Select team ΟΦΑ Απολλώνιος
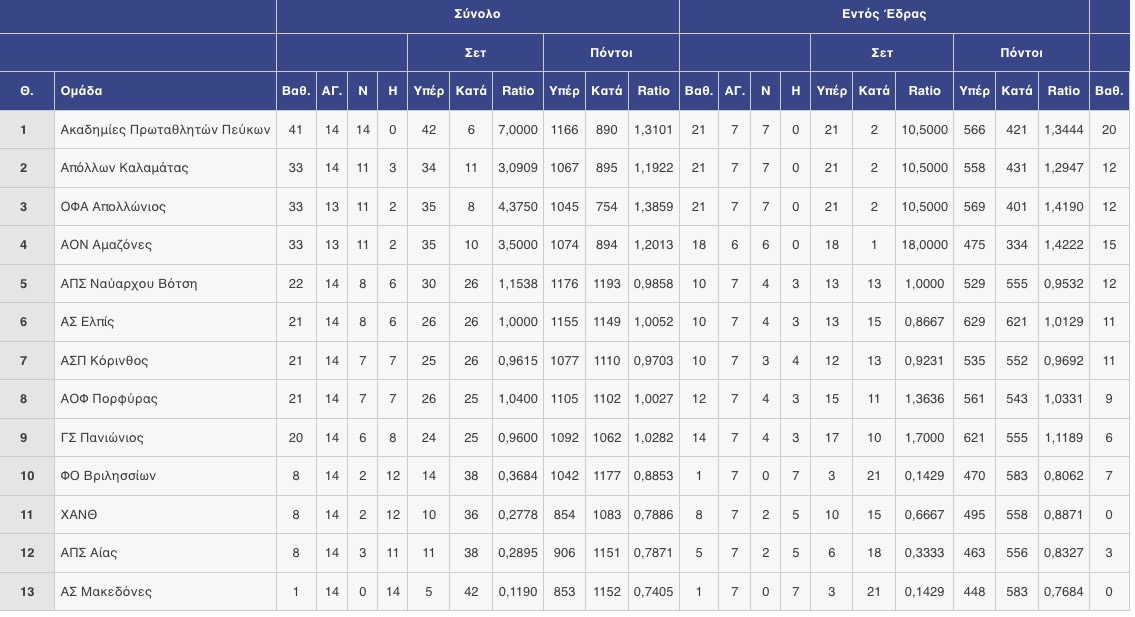Screen dimensions: 1135x617 (x=113, y=206)
